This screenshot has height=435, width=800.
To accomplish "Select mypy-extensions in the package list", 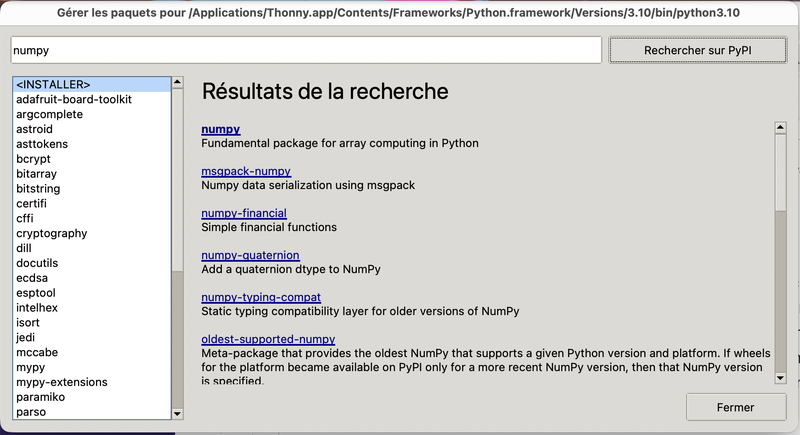I will 92,382.
